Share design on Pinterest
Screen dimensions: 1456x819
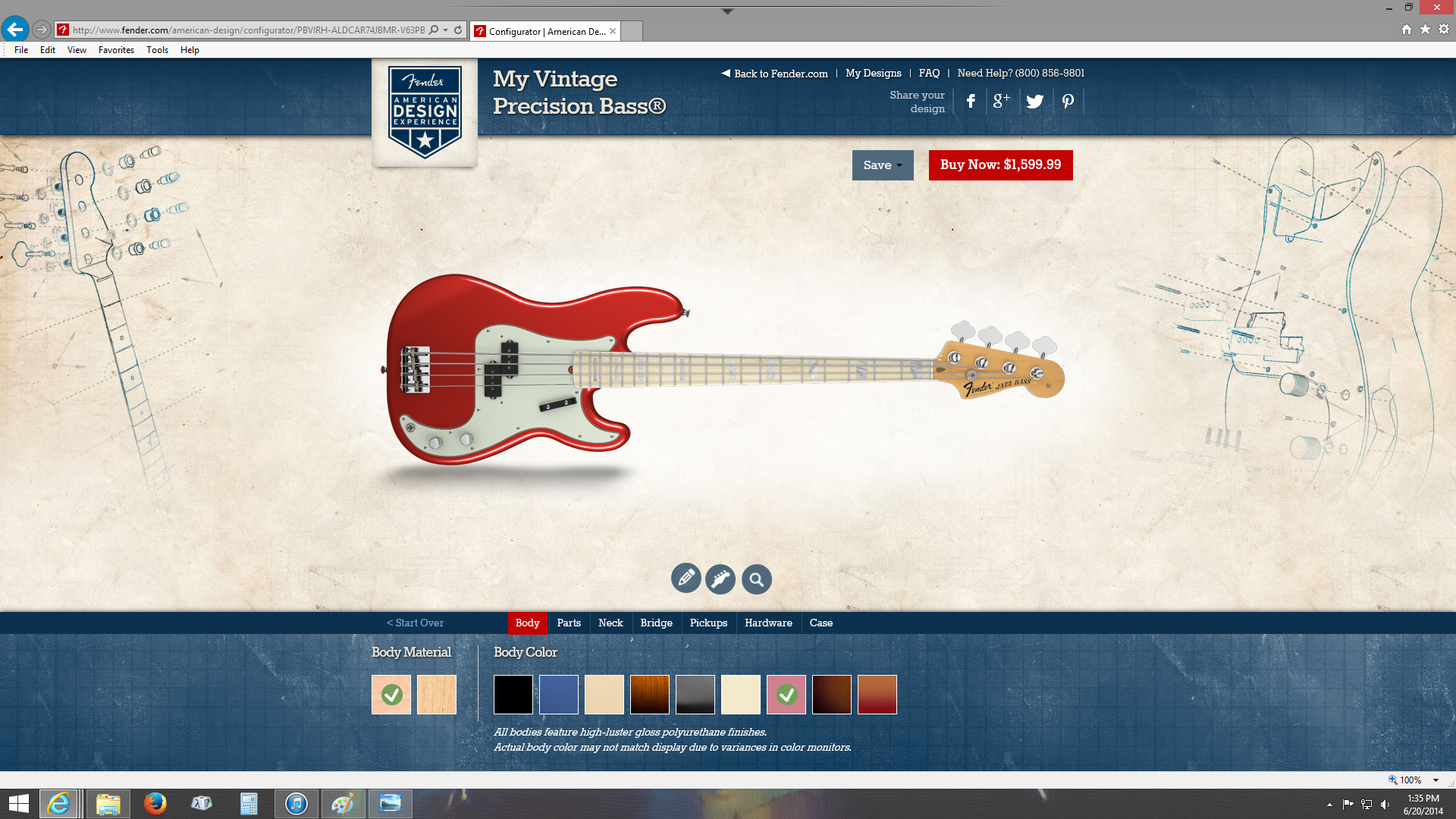(1068, 101)
